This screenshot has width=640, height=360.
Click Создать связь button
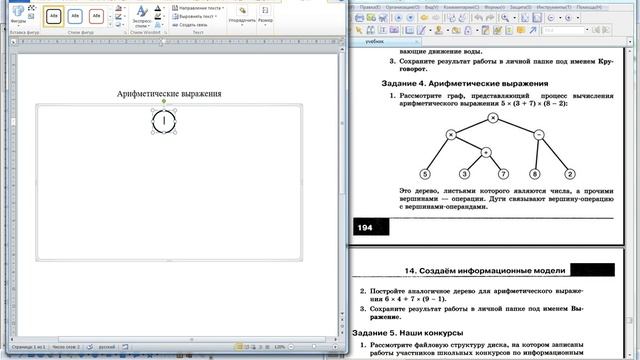click(x=190, y=25)
